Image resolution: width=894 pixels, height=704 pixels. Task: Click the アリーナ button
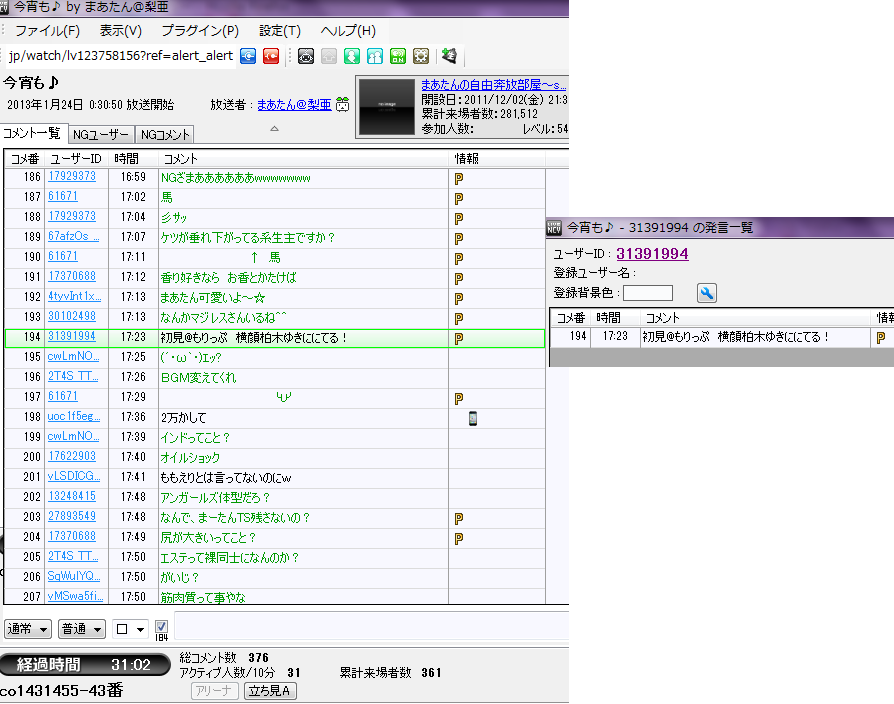point(214,691)
